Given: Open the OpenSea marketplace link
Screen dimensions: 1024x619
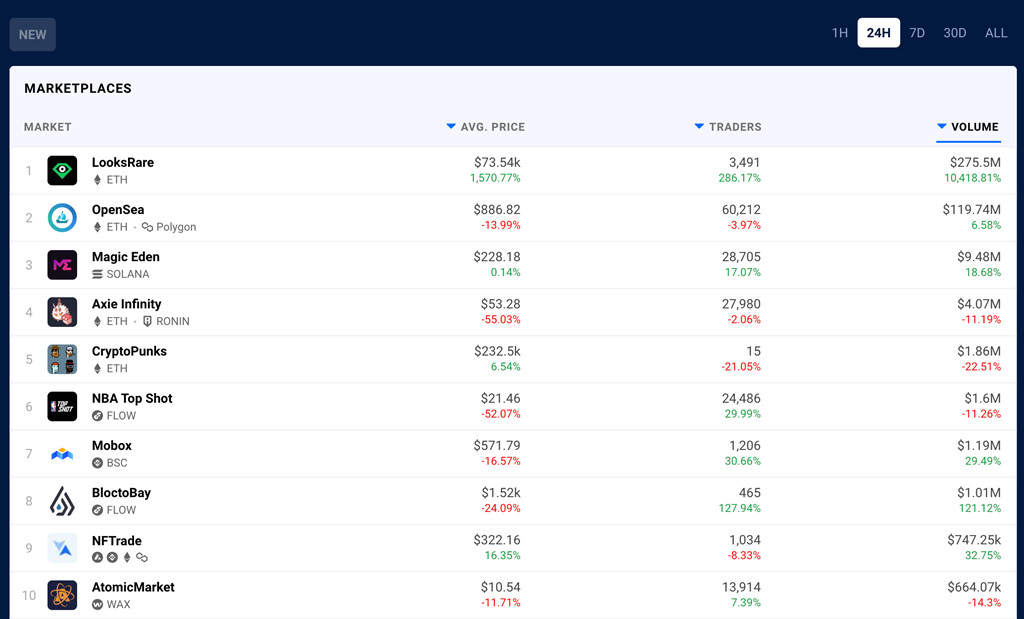Looking at the screenshot, I should click(118, 210).
